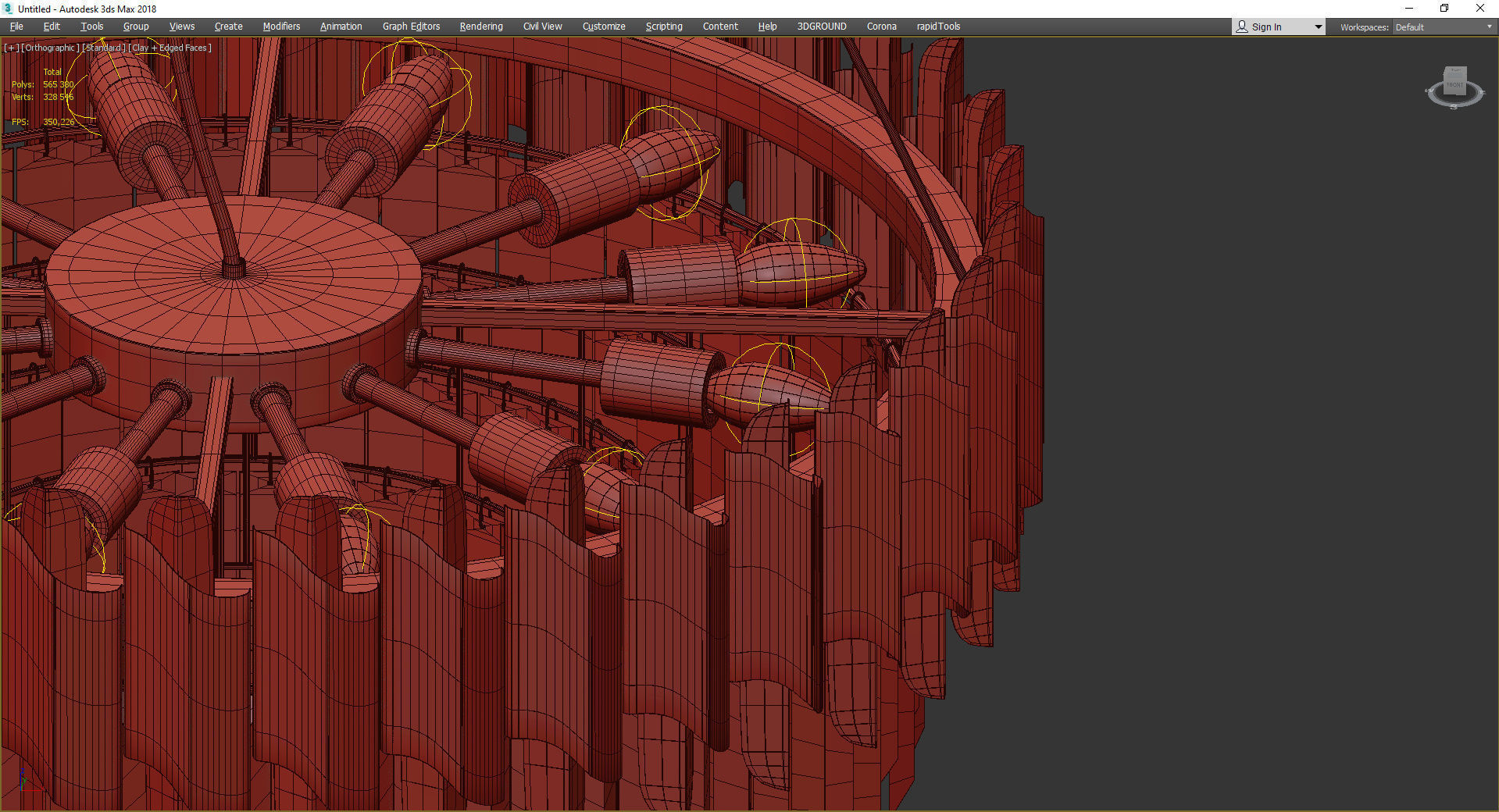This screenshot has width=1499, height=812.
Task: Open the [Orthographic] viewport view menu
Action: (x=50, y=48)
